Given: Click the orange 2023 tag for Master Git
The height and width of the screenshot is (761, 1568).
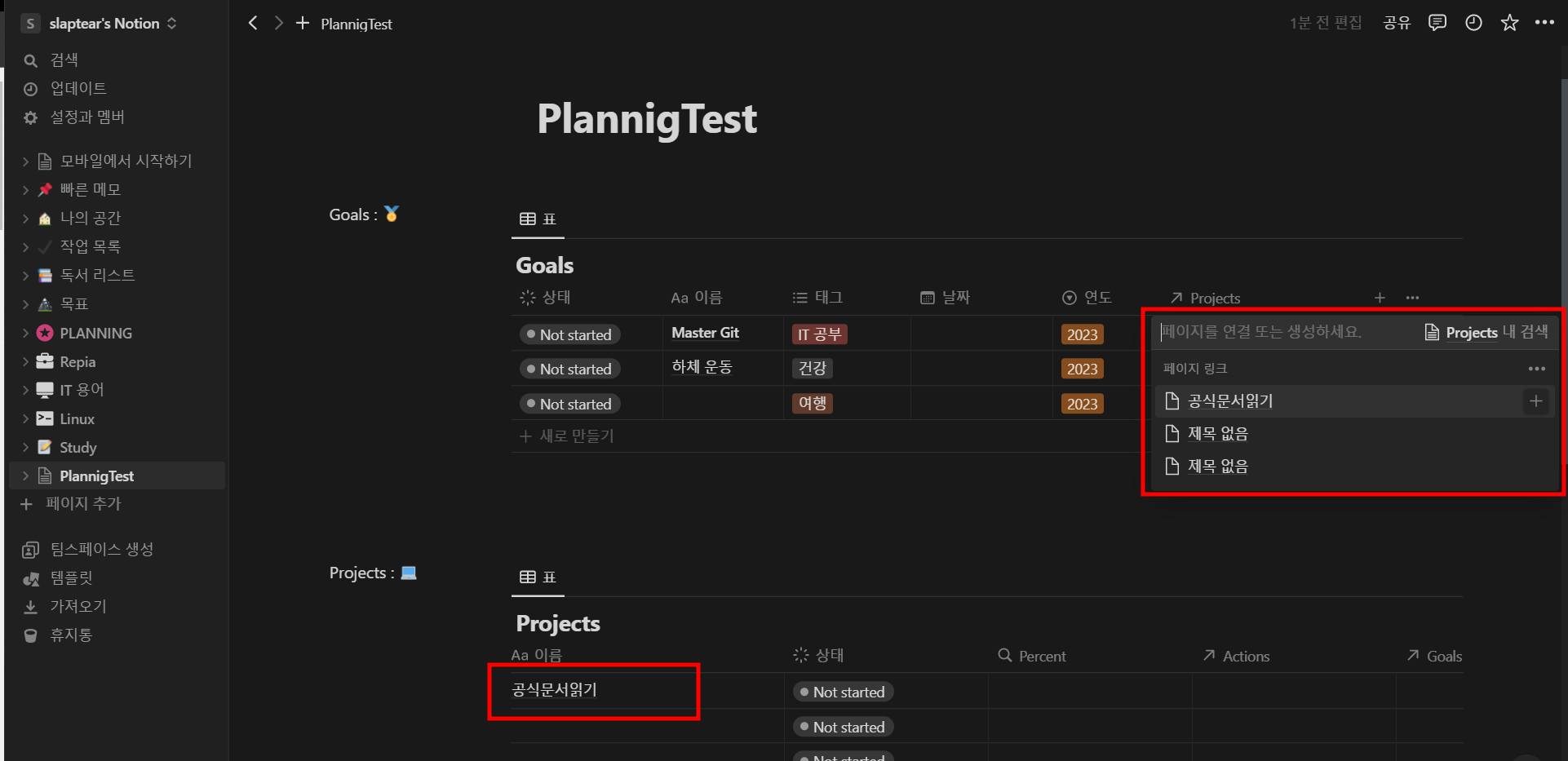Looking at the screenshot, I should (x=1082, y=334).
